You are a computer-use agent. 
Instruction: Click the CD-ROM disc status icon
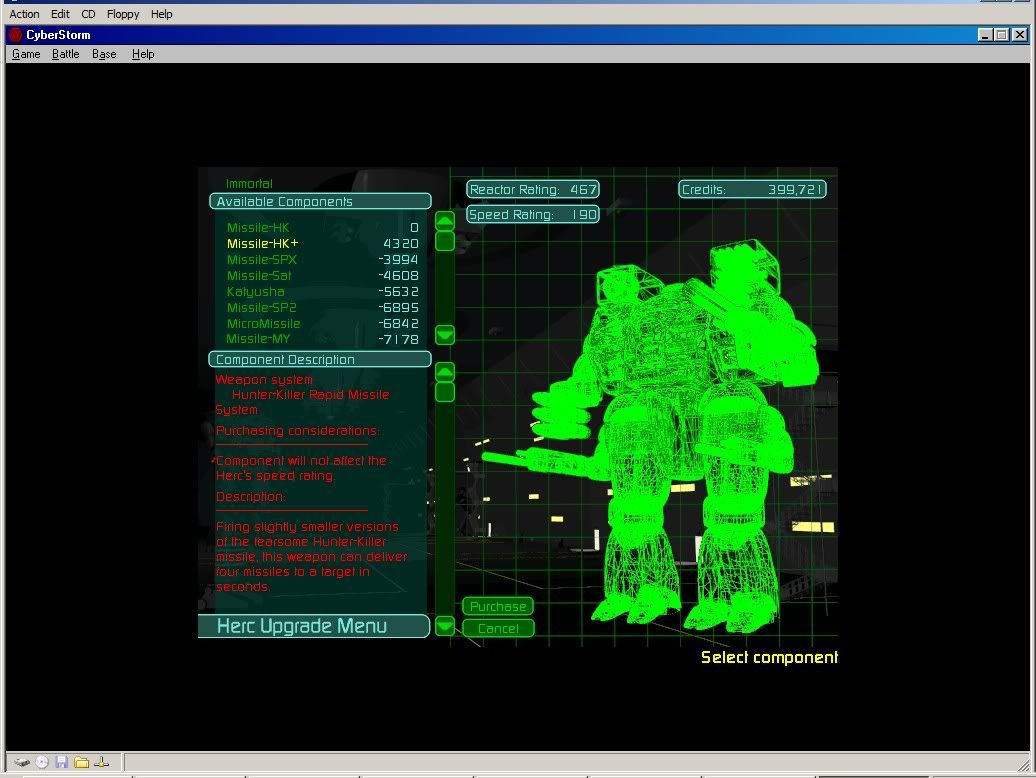(42, 762)
